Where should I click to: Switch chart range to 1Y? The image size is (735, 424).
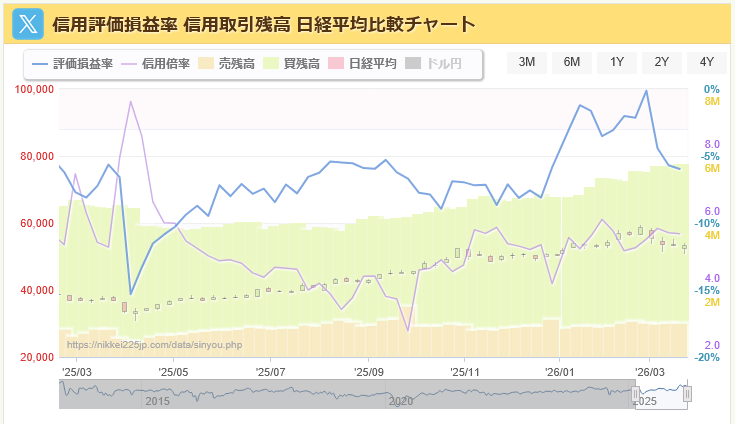coord(617,62)
